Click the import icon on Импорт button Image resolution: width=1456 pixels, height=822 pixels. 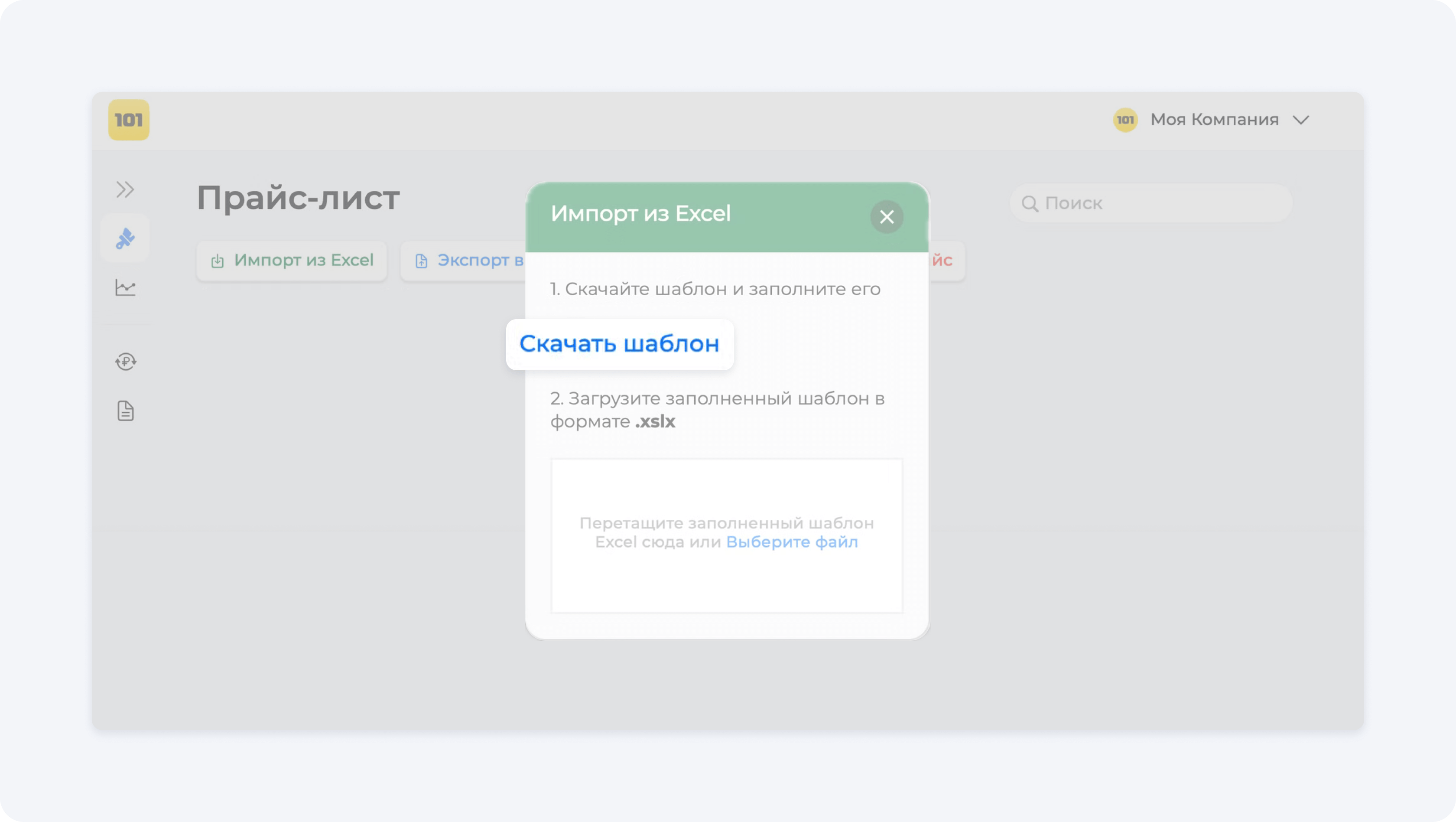pos(218,261)
